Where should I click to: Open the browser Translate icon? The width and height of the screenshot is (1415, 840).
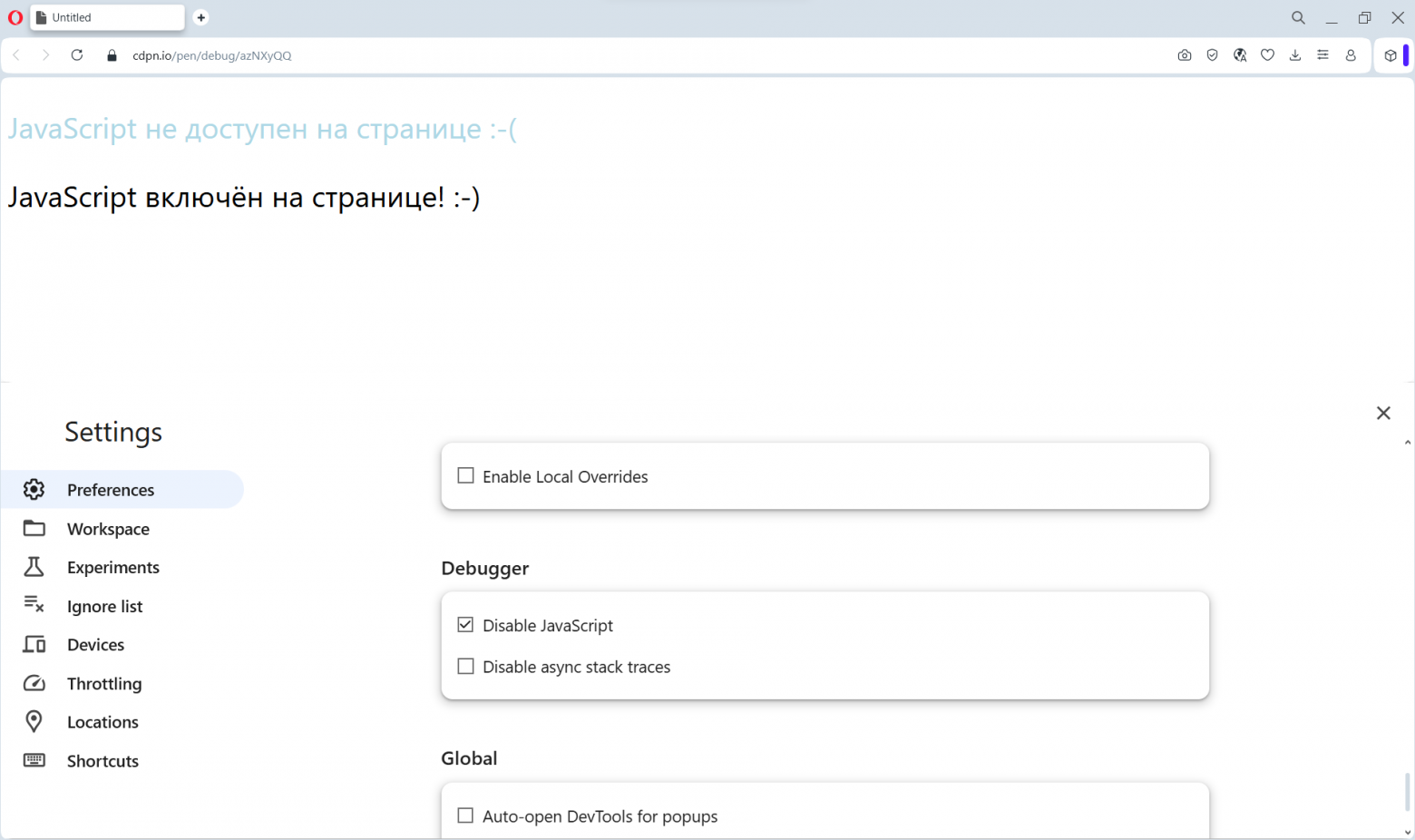tap(1240, 55)
